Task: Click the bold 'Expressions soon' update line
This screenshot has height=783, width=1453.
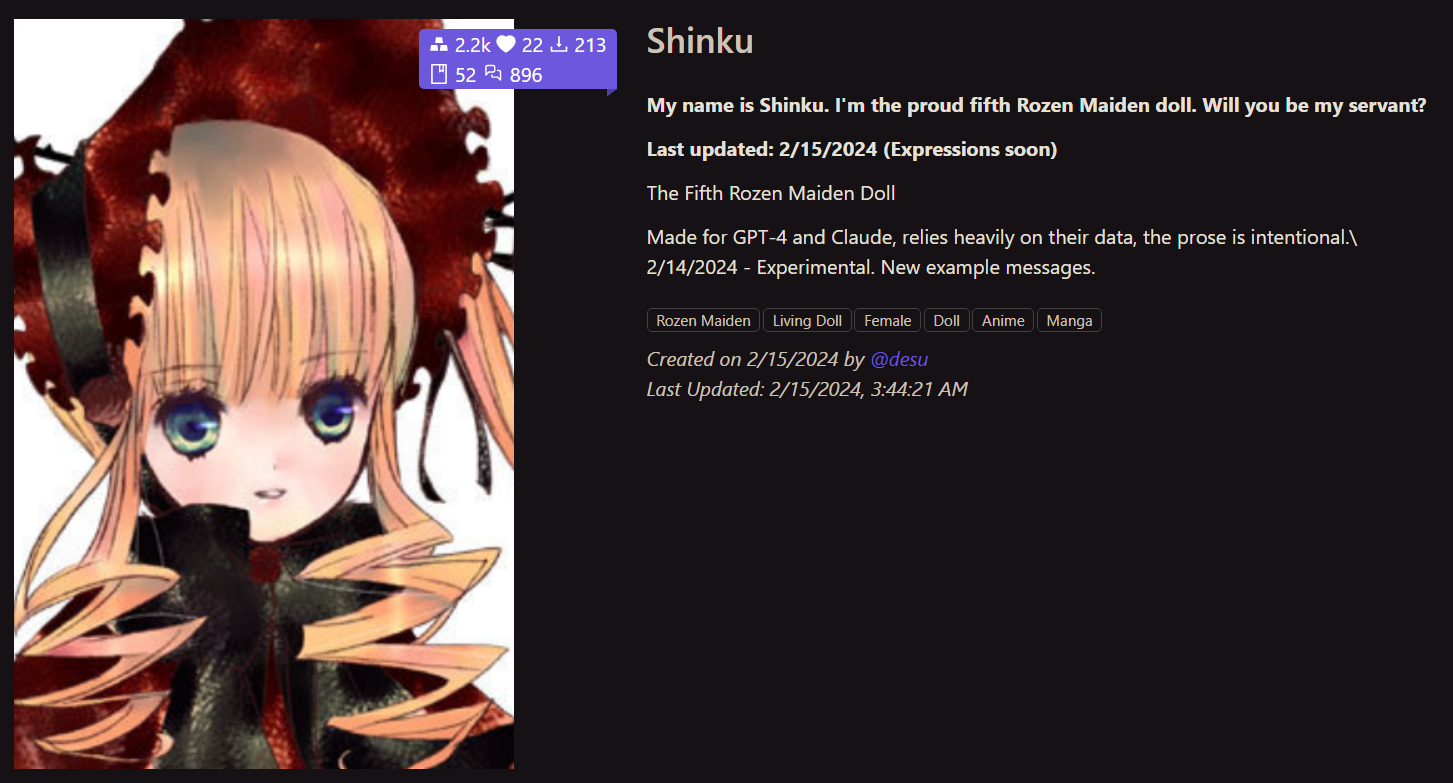Action: pos(852,150)
